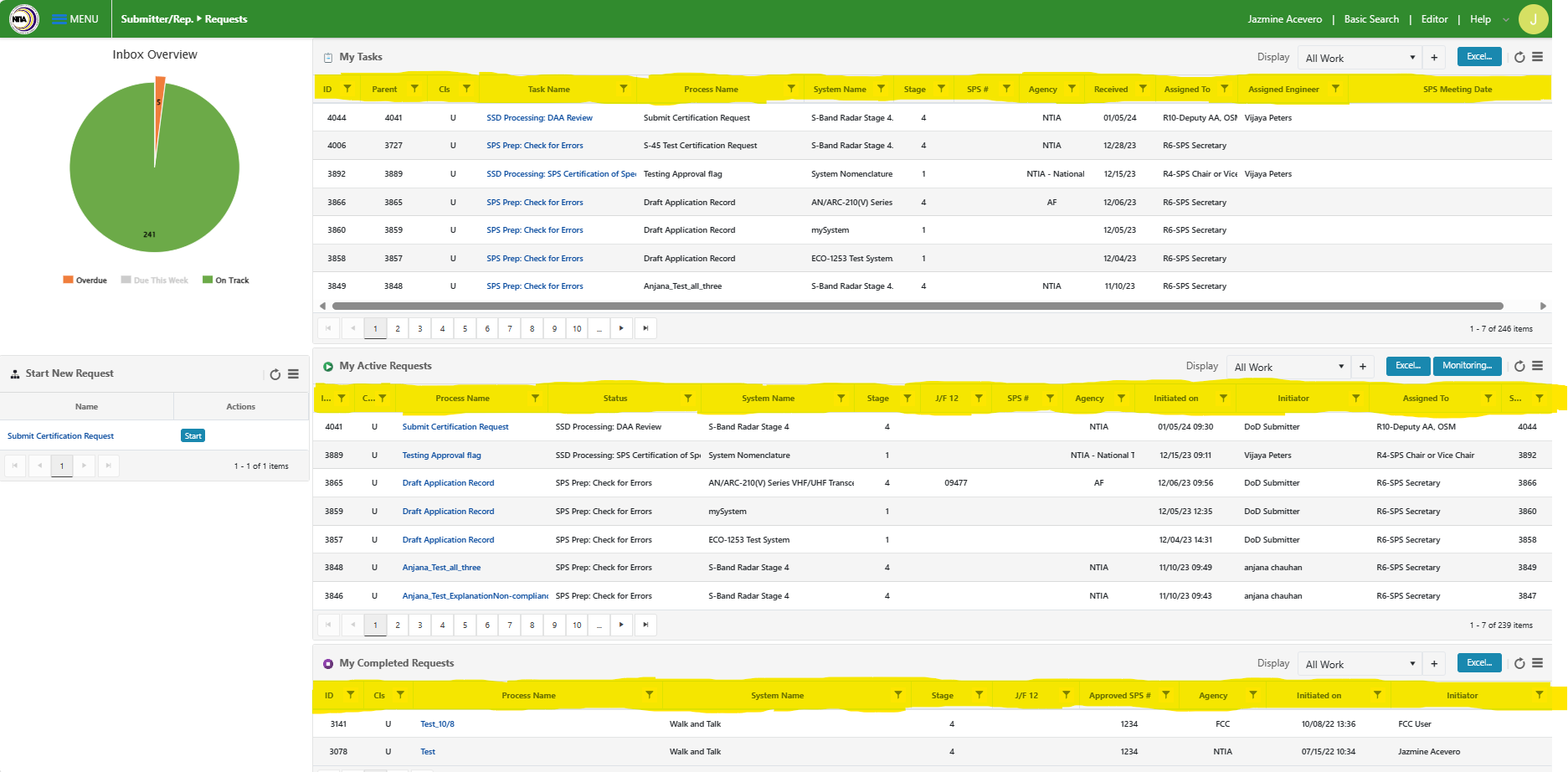The width and height of the screenshot is (1568, 772).
Task: Open the main MENU in the header
Action: [75, 19]
